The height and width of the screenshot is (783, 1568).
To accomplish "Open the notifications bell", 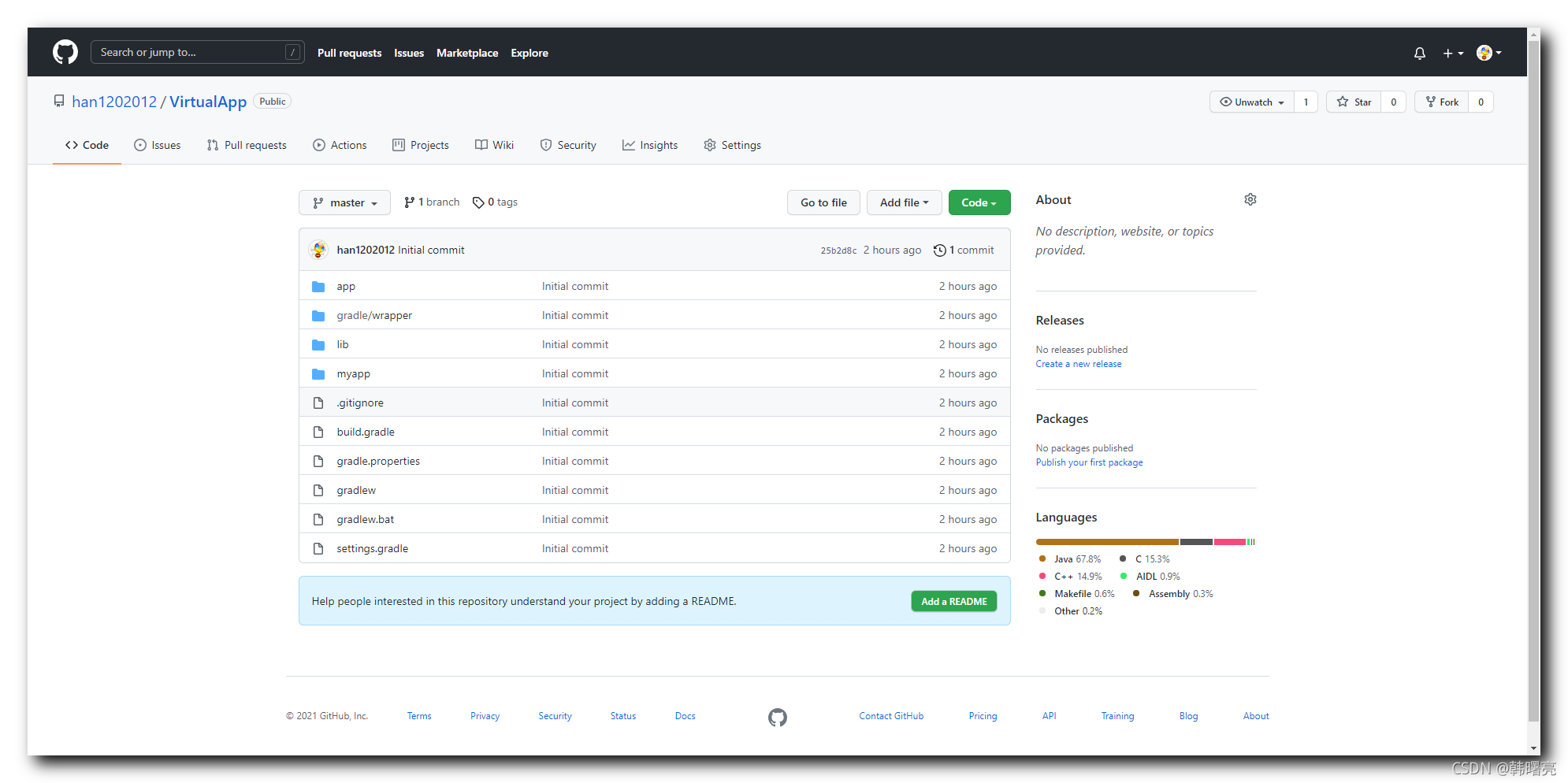I will click(1419, 54).
